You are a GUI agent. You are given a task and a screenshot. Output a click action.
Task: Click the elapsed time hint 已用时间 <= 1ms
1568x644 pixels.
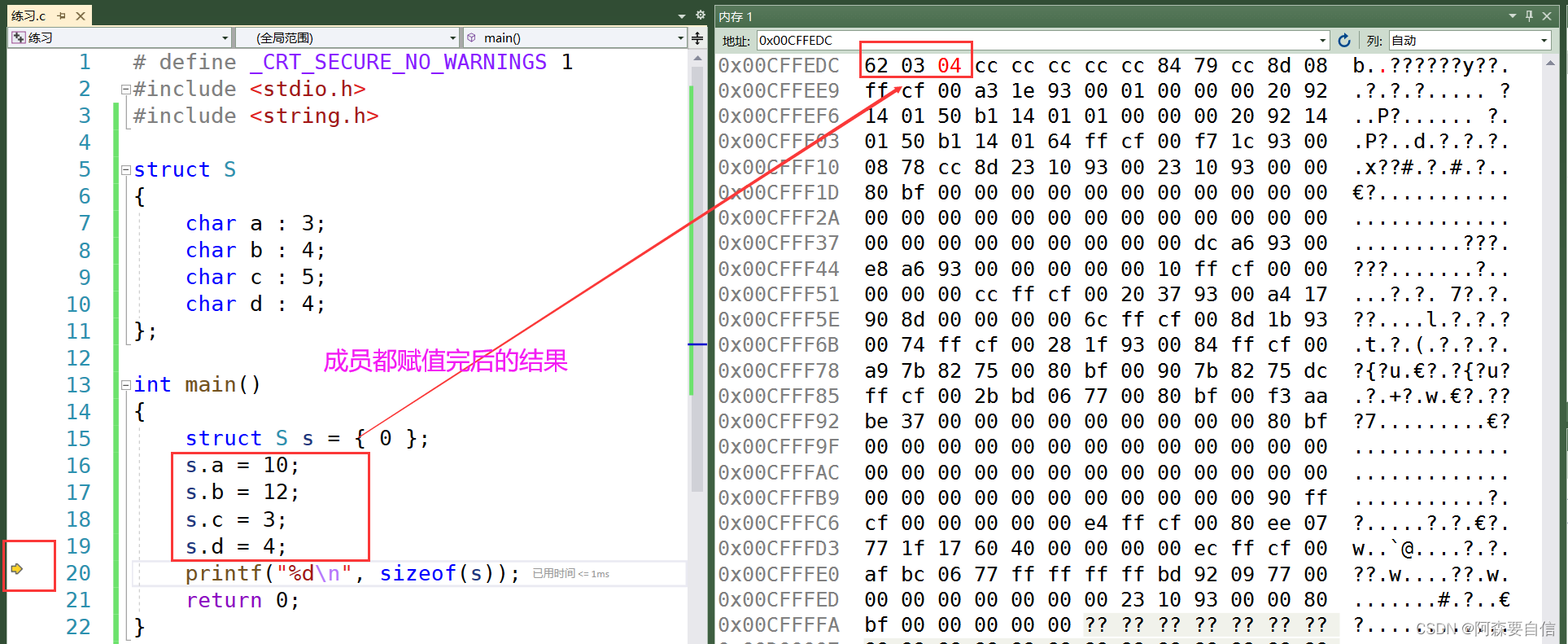coord(570,574)
